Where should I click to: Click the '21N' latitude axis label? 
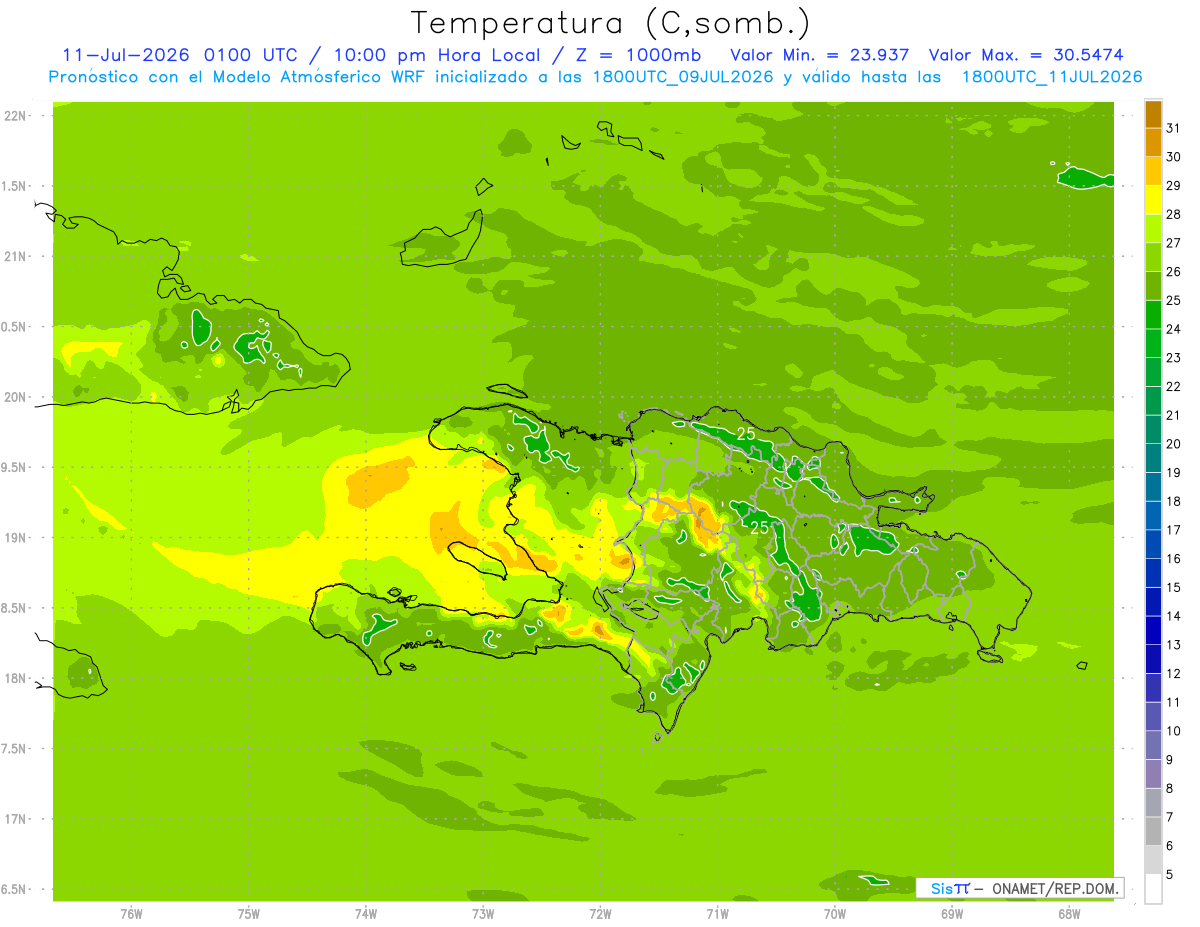(x=15, y=257)
